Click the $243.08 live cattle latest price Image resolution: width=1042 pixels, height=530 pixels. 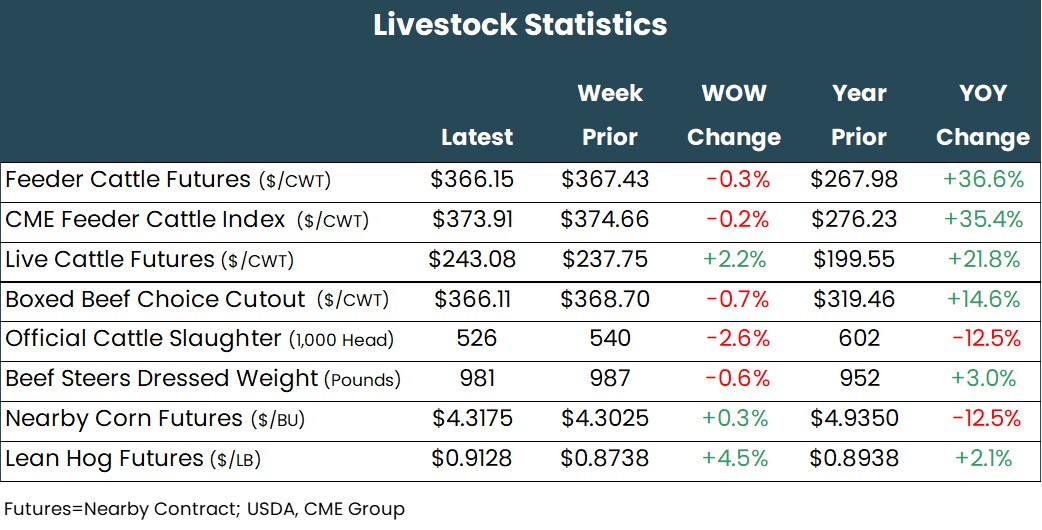tap(472, 260)
